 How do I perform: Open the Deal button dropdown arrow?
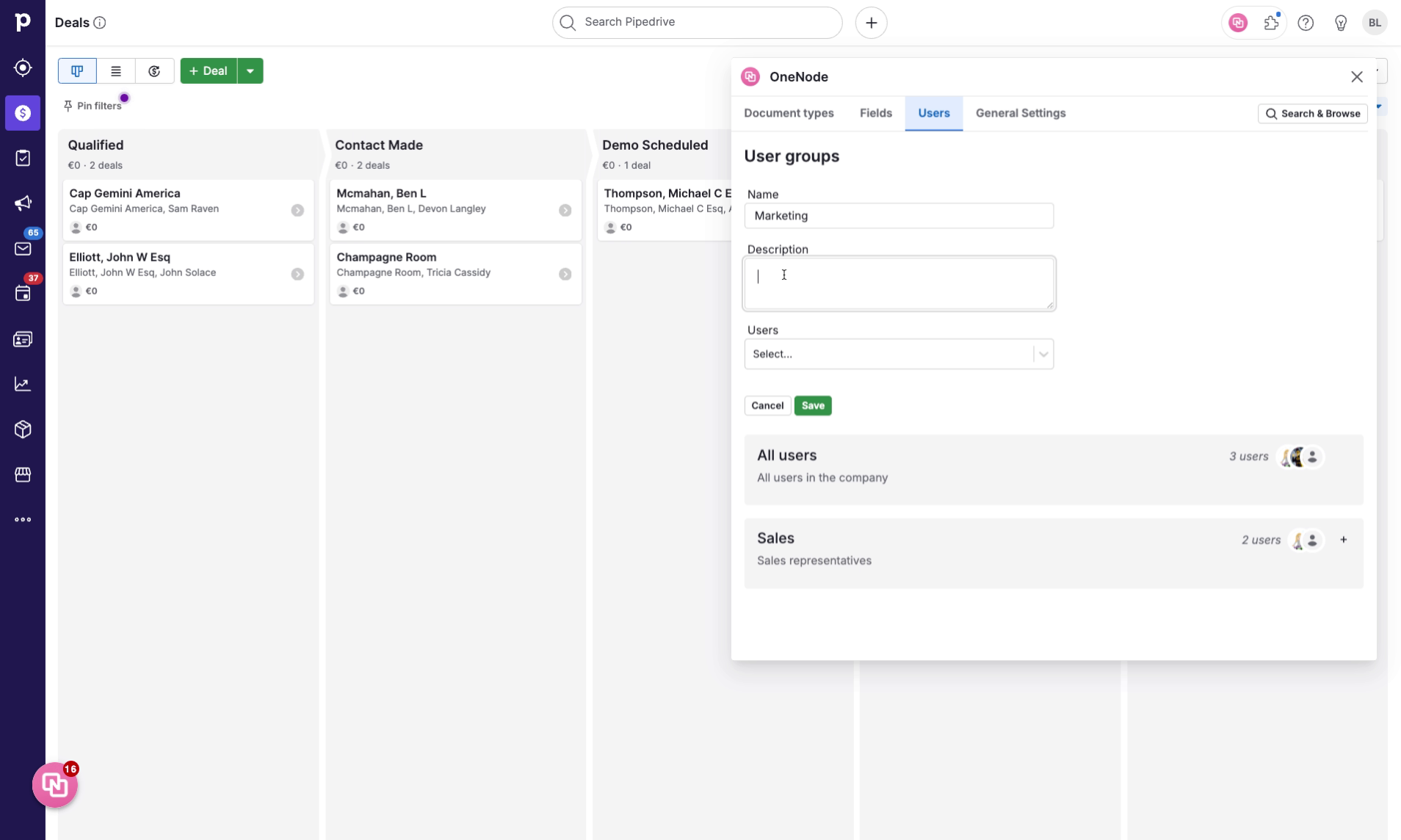click(250, 71)
